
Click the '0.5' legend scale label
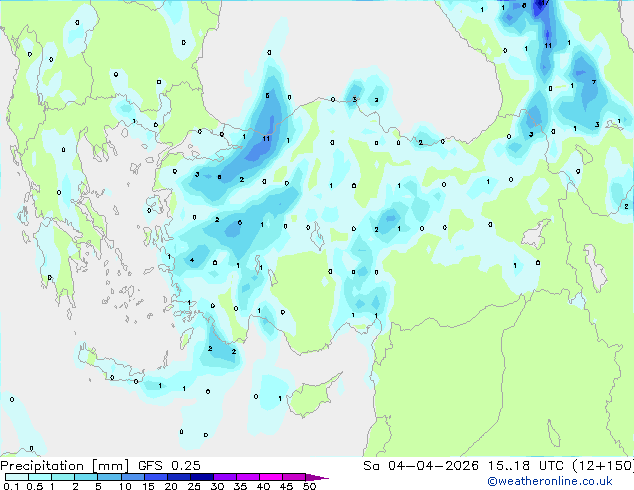(35, 486)
